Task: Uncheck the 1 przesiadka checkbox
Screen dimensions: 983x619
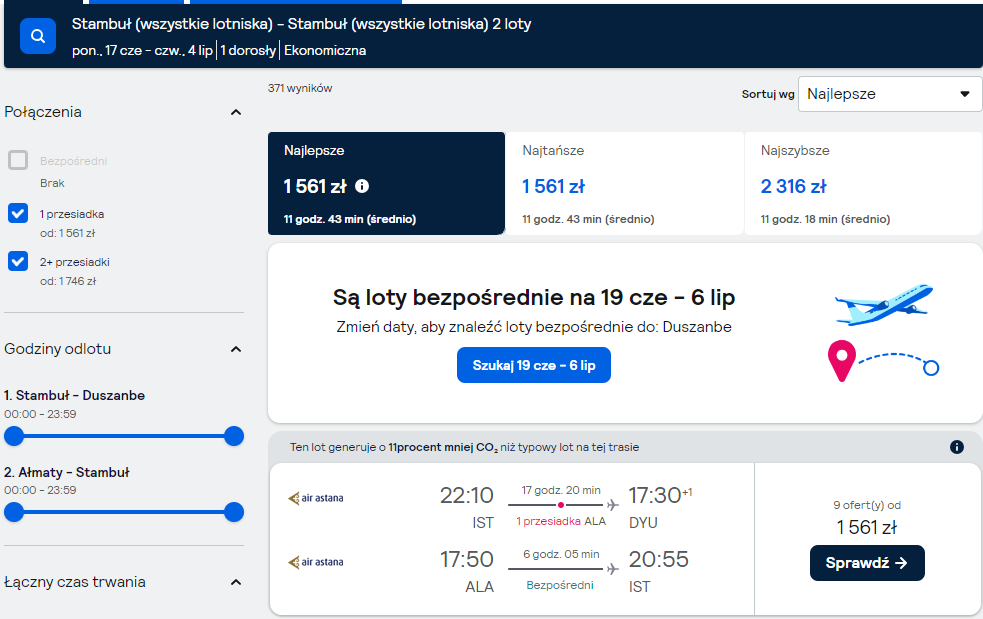Action: 18,213
